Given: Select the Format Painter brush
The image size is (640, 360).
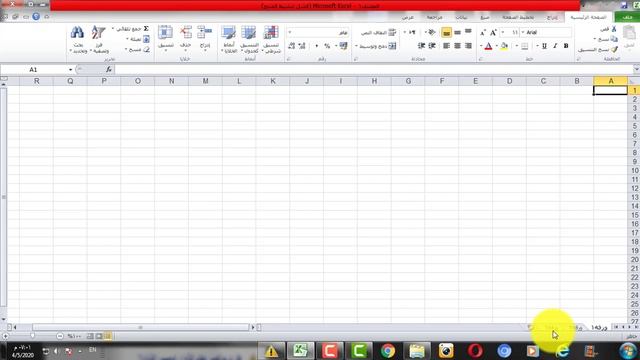Looking at the screenshot, I should coord(614,49).
